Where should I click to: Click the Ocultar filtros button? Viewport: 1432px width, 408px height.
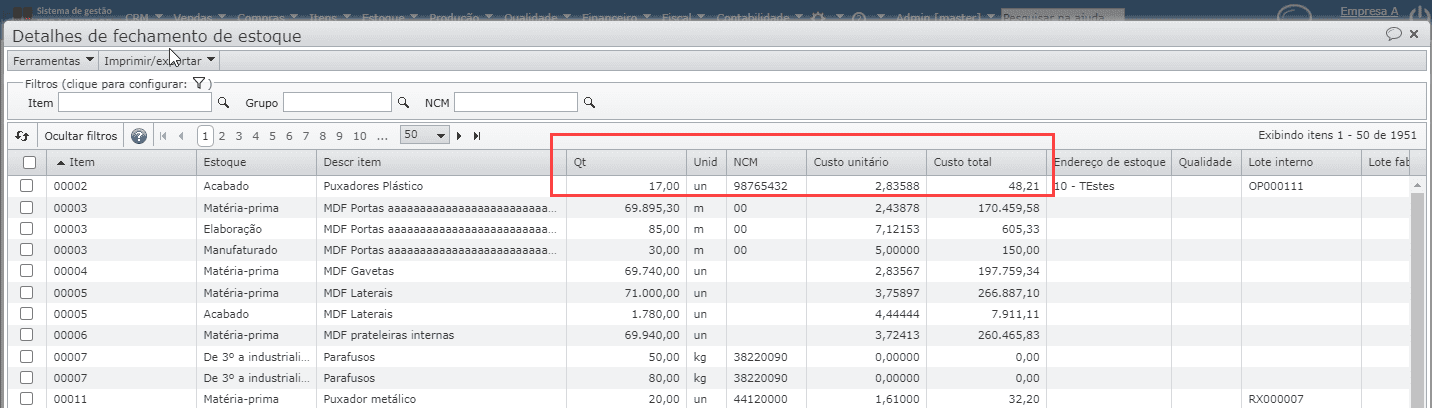[81, 136]
